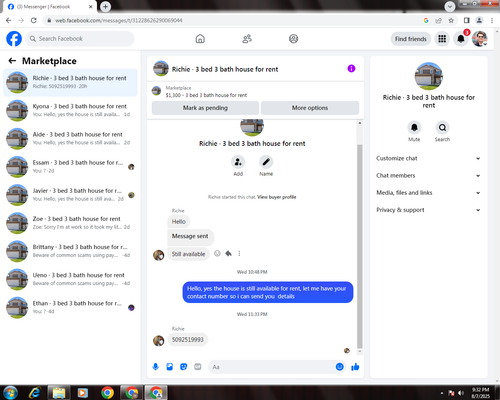This screenshot has height=400, width=500.
Task: Expand Chat members section
Action: pos(429,176)
